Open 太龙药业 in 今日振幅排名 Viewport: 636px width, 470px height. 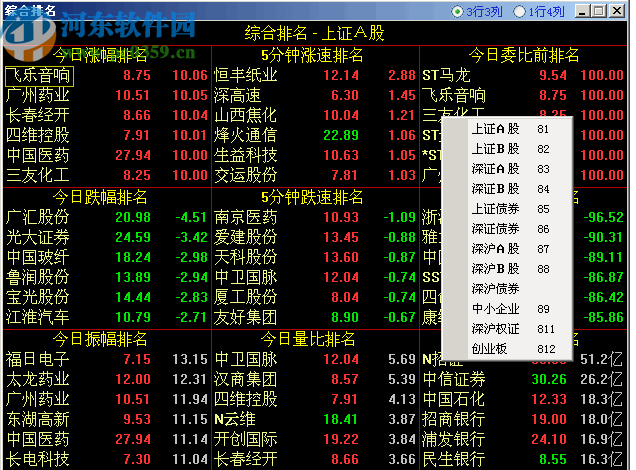[107, 380]
